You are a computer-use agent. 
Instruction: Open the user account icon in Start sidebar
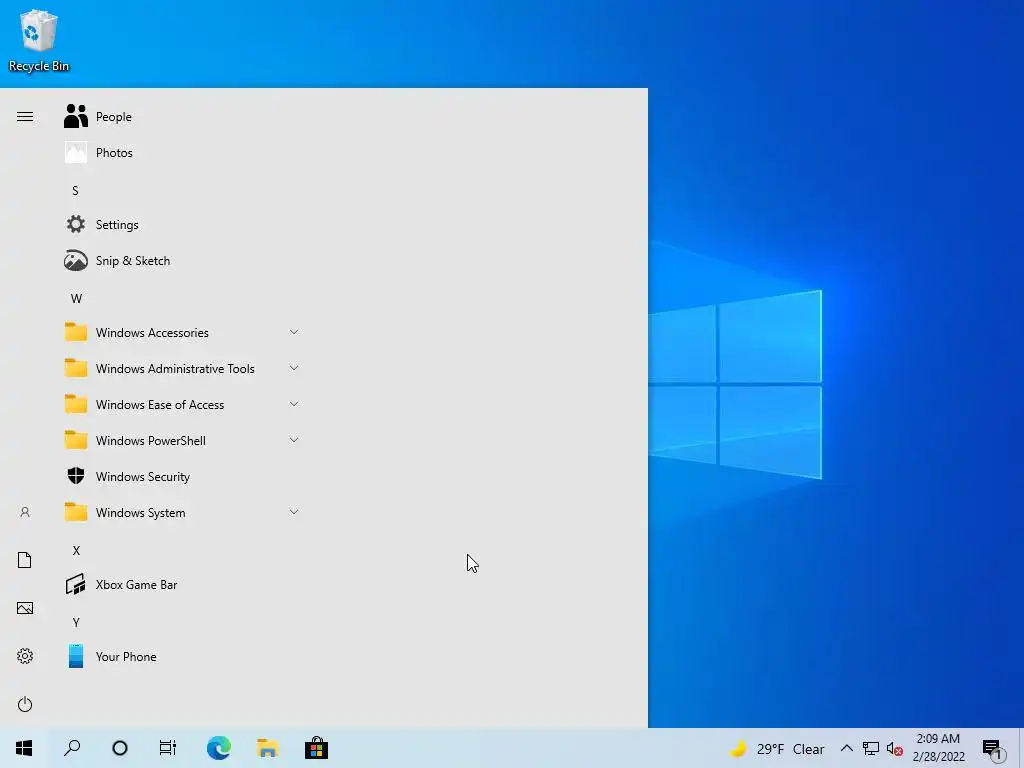click(x=25, y=512)
